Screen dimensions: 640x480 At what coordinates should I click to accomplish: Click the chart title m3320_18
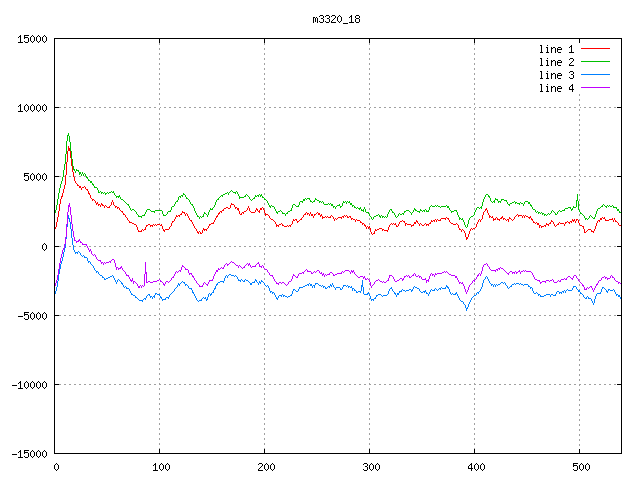[x=337, y=19]
